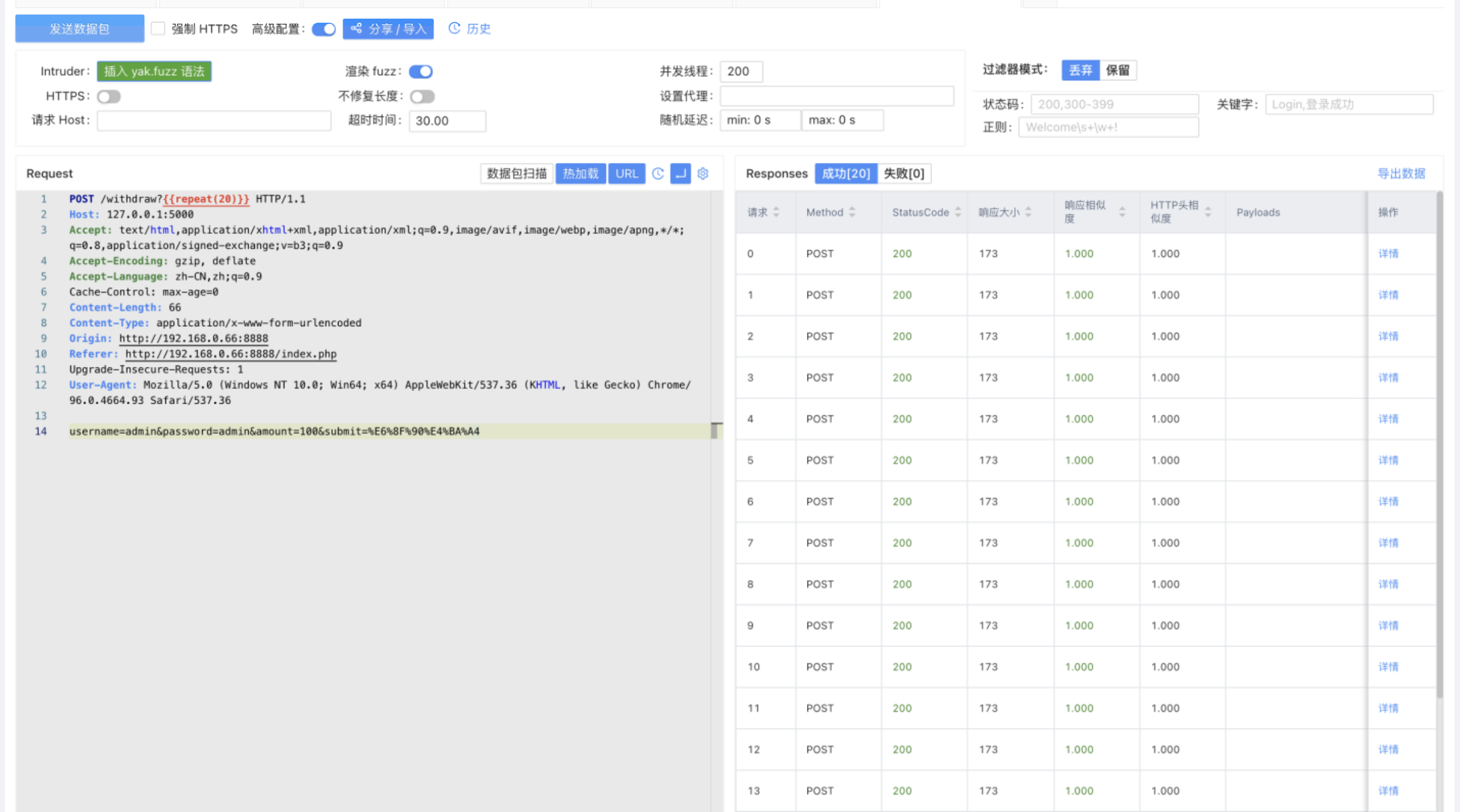Click the {{repeat(20)}} fuzz tag in request
The height and width of the screenshot is (812, 1460).
click(x=206, y=199)
